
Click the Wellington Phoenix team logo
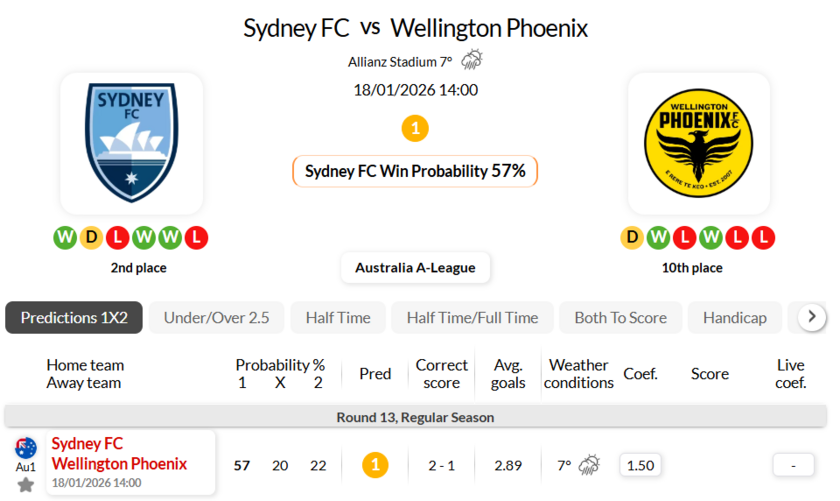tap(698, 143)
